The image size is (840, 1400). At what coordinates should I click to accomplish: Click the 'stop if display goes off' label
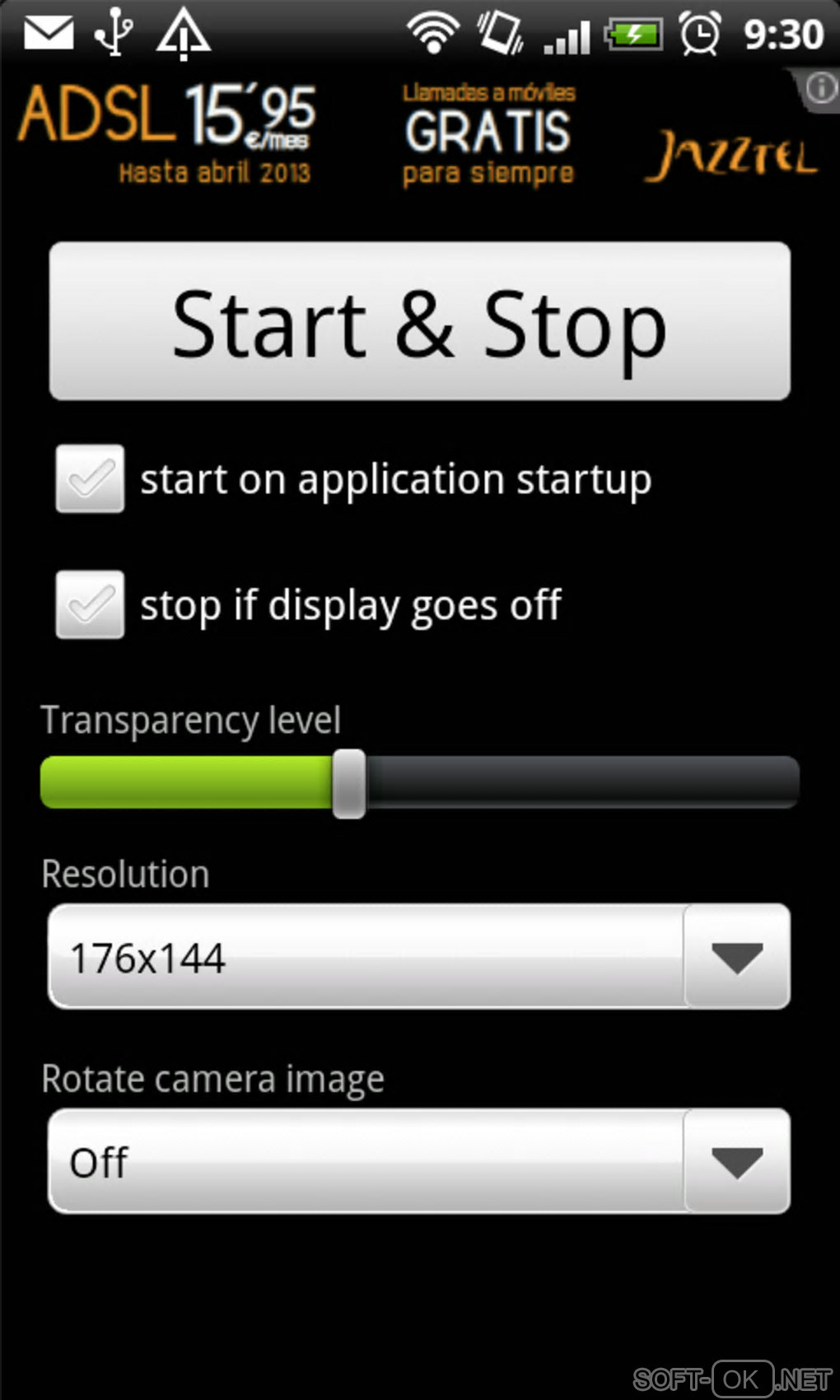tap(351, 606)
